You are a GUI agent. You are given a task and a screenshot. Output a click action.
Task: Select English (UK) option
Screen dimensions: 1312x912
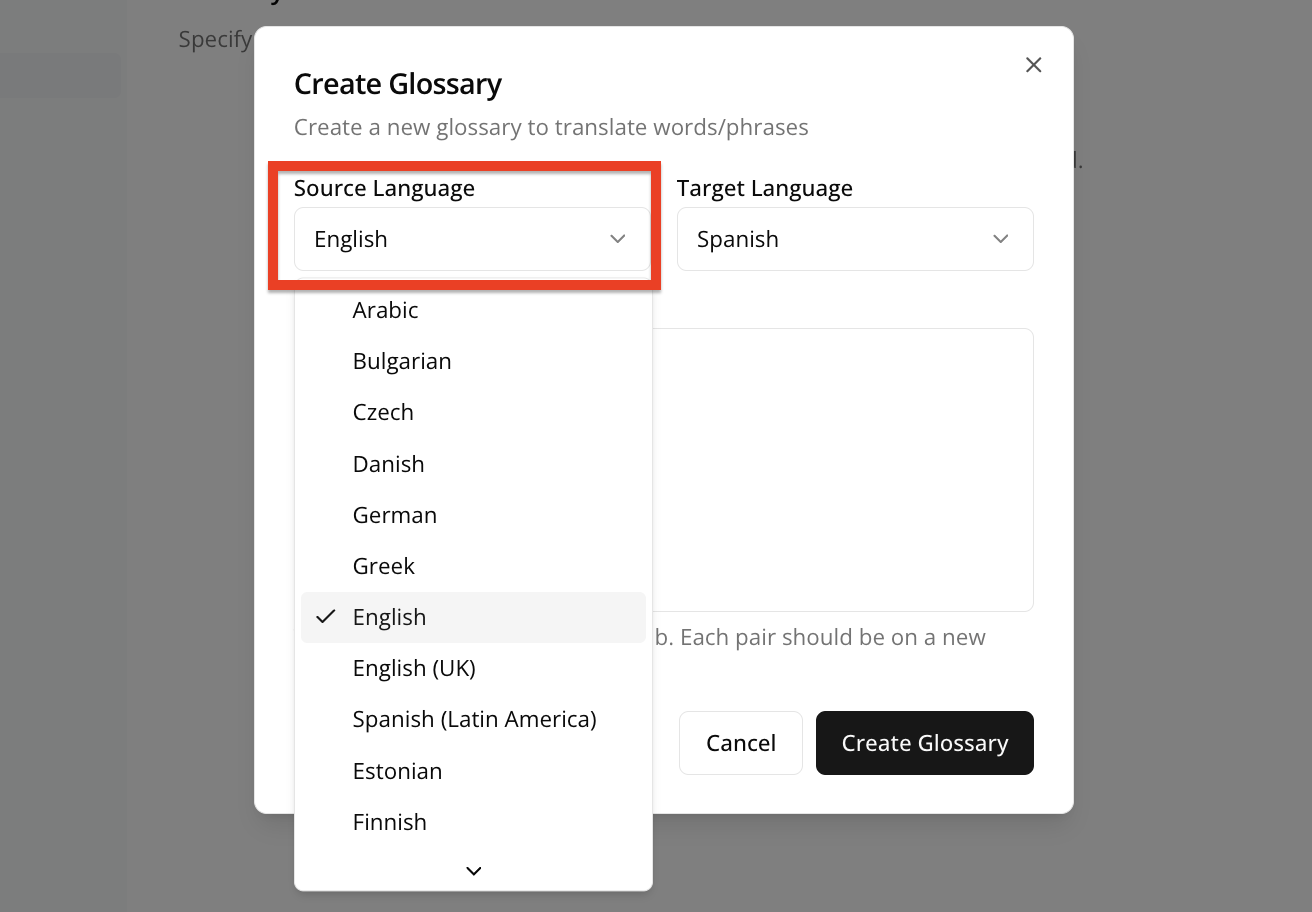point(414,668)
